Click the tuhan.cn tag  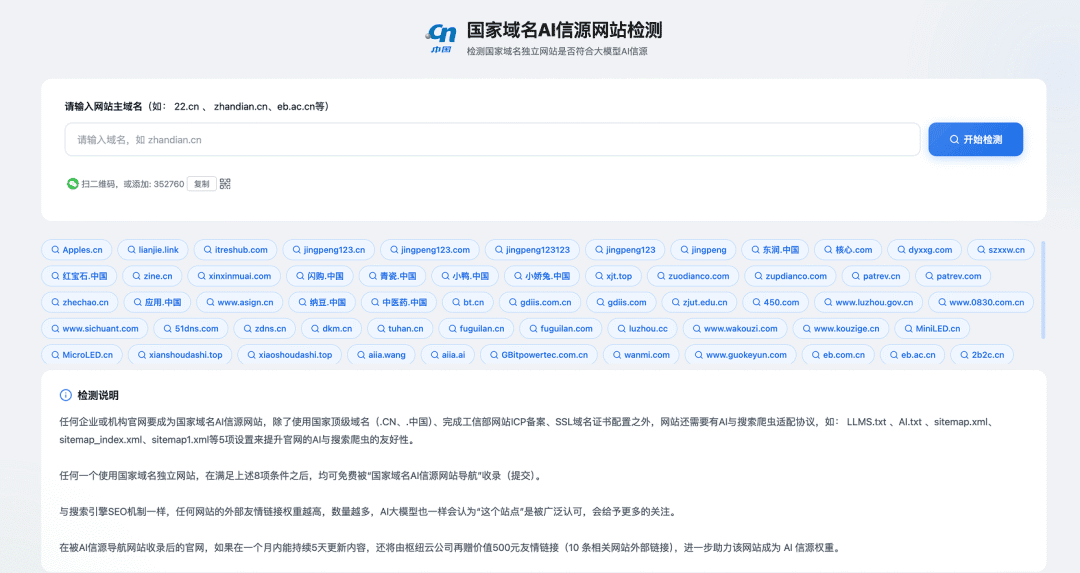pos(400,329)
